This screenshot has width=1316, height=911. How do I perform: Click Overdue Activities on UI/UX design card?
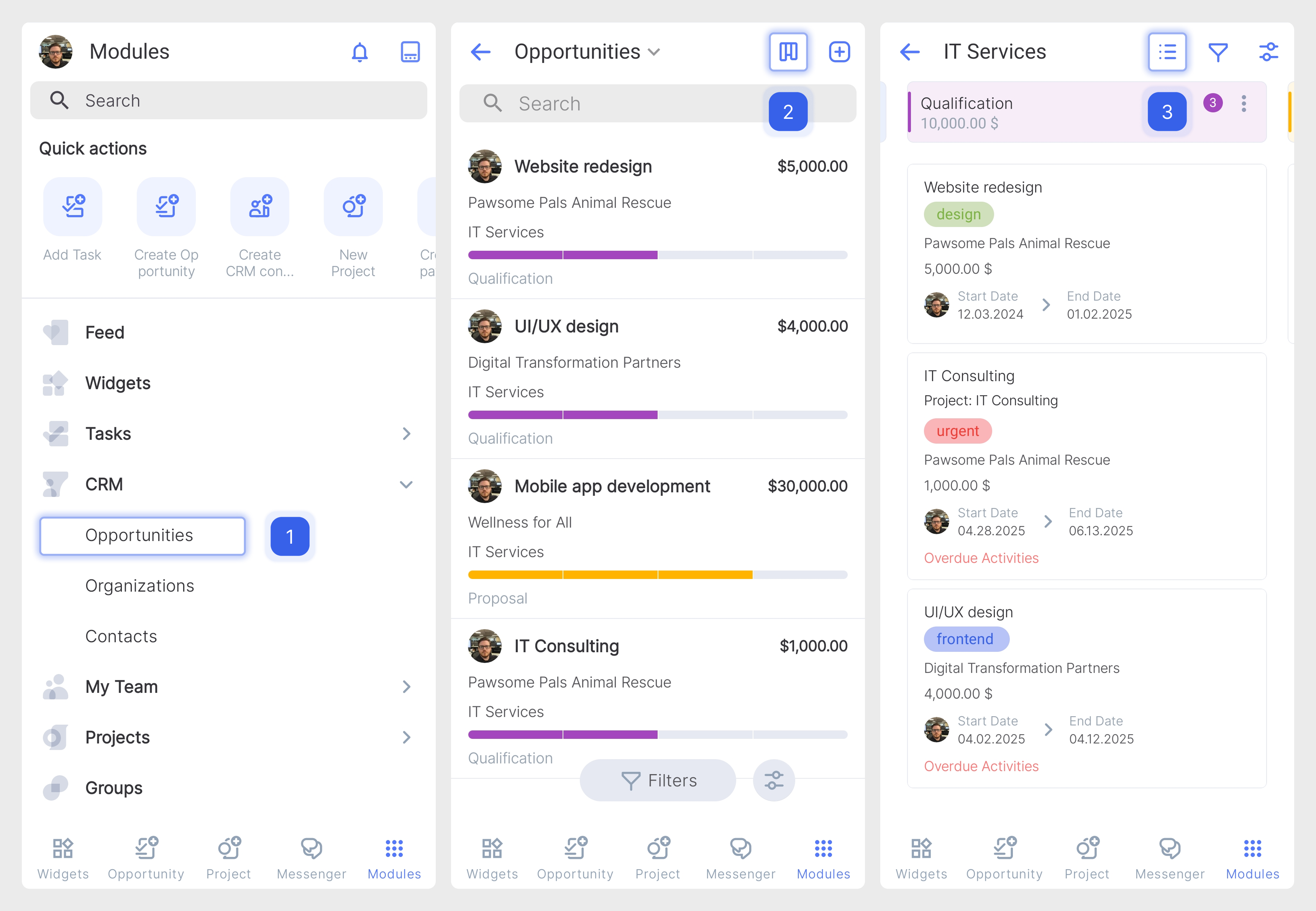coord(981,766)
